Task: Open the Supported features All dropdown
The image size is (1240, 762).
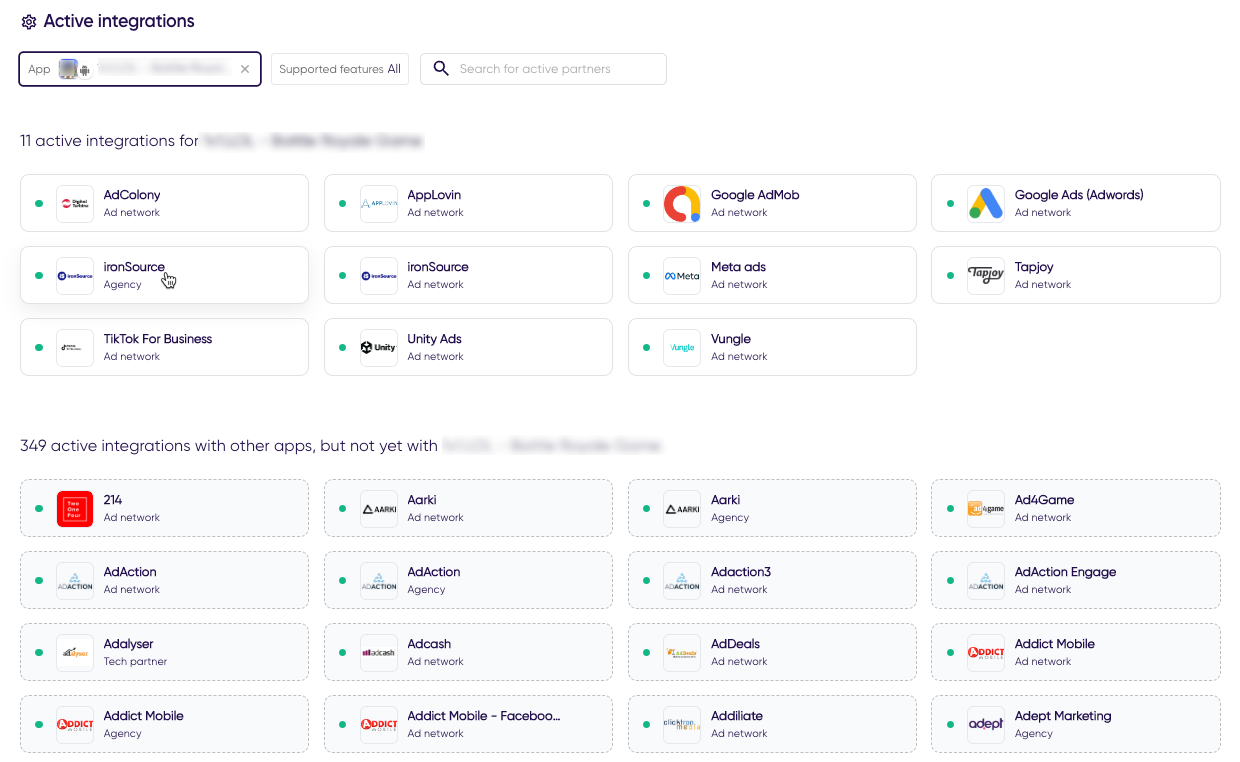Action: (x=340, y=69)
